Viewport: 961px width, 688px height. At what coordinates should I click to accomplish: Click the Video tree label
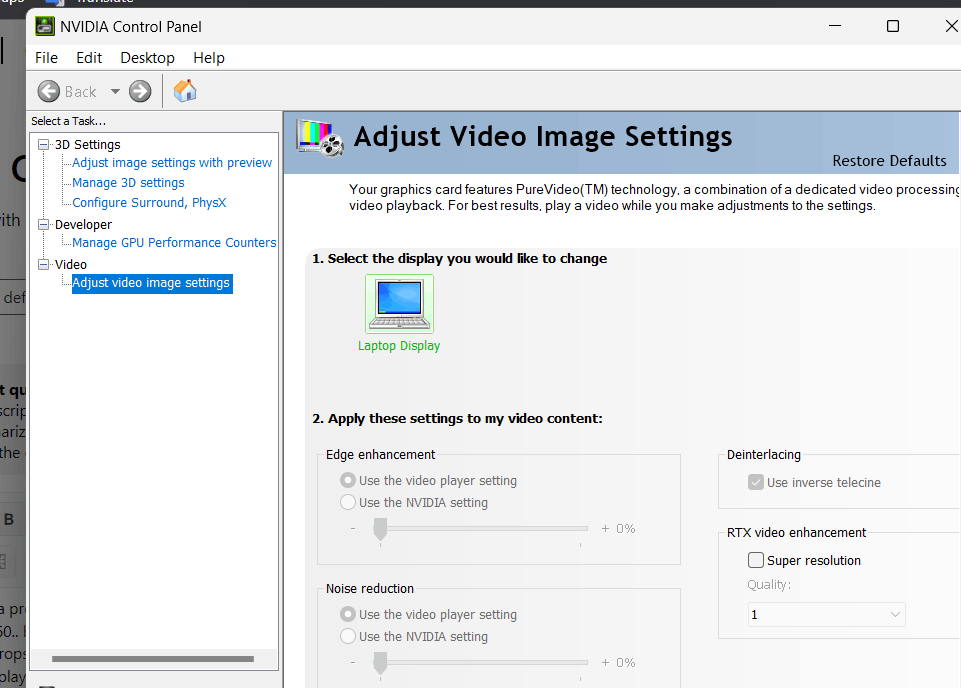click(71, 264)
